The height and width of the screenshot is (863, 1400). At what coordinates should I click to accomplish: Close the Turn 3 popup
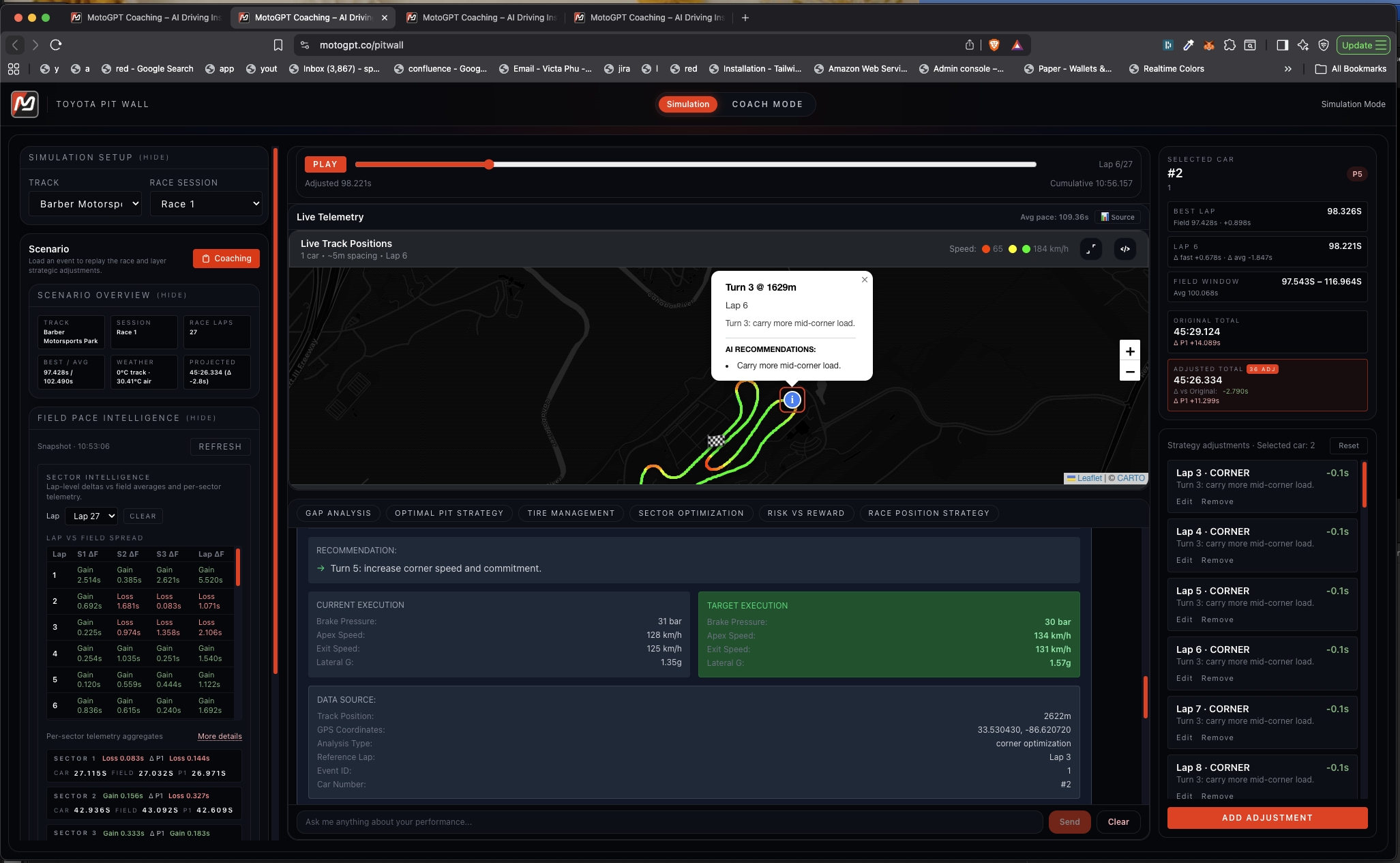coord(865,280)
